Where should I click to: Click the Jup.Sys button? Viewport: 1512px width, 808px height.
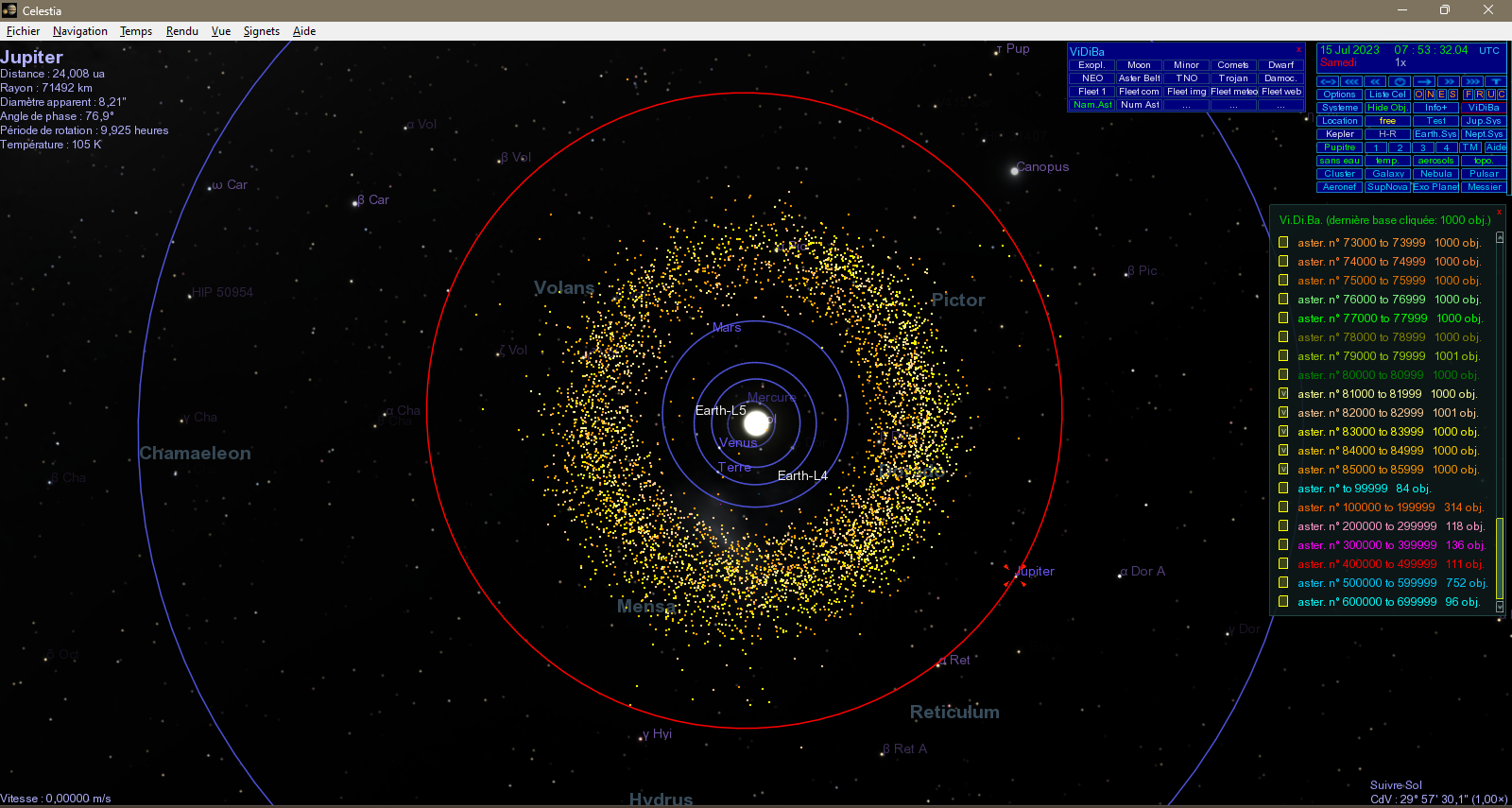(1484, 121)
